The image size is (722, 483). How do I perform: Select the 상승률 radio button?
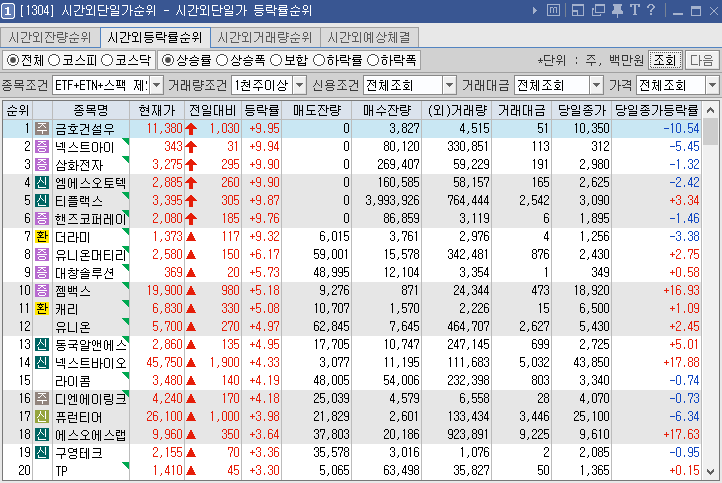coord(168,60)
